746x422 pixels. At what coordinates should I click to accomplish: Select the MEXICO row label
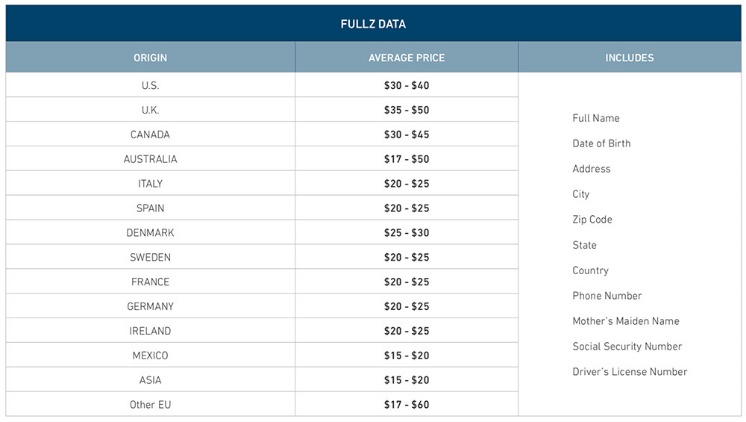click(150, 355)
